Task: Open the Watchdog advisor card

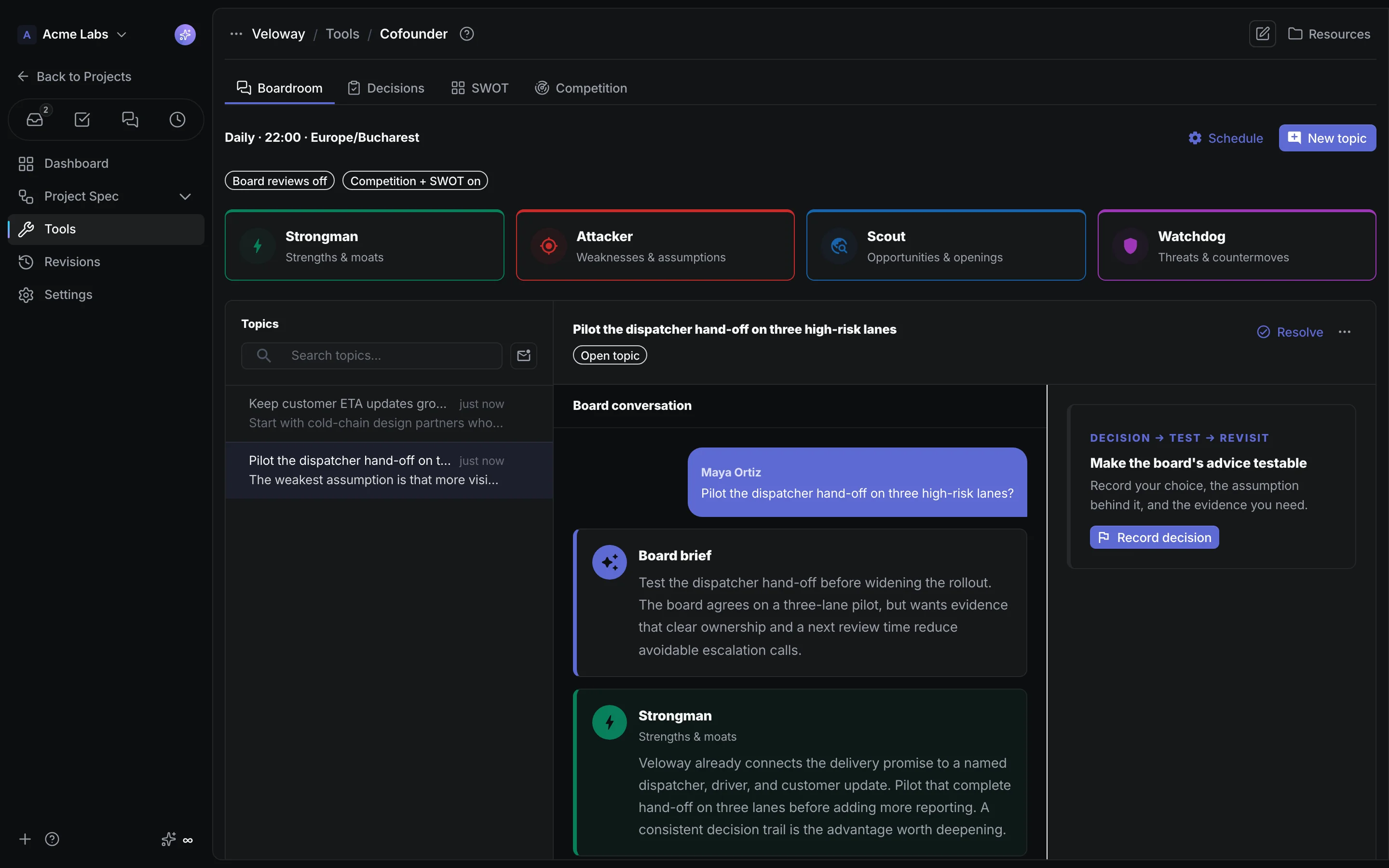Action: click(1237, 245)
